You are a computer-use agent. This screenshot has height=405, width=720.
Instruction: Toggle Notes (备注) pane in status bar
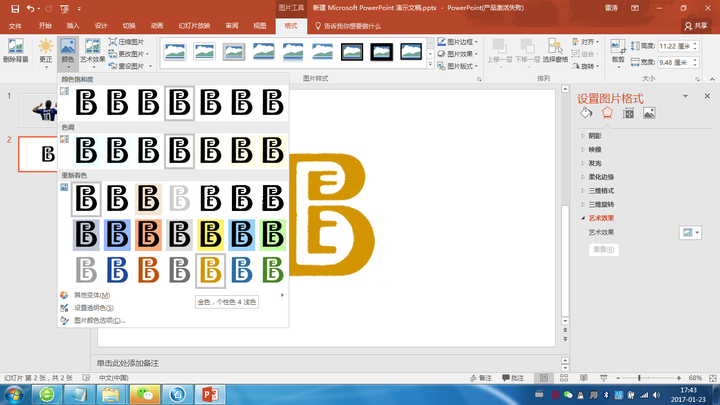(x=481, y=378)
